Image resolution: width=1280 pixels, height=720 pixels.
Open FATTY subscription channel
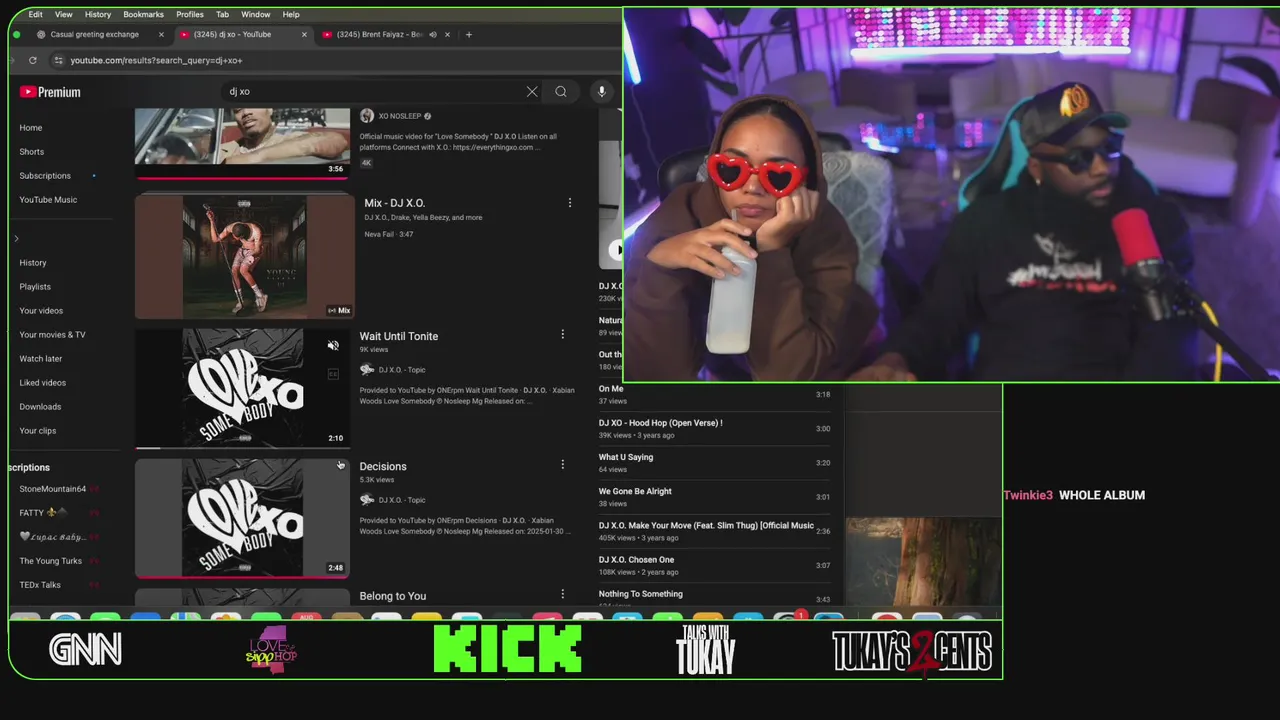click(x=43, y=513)
